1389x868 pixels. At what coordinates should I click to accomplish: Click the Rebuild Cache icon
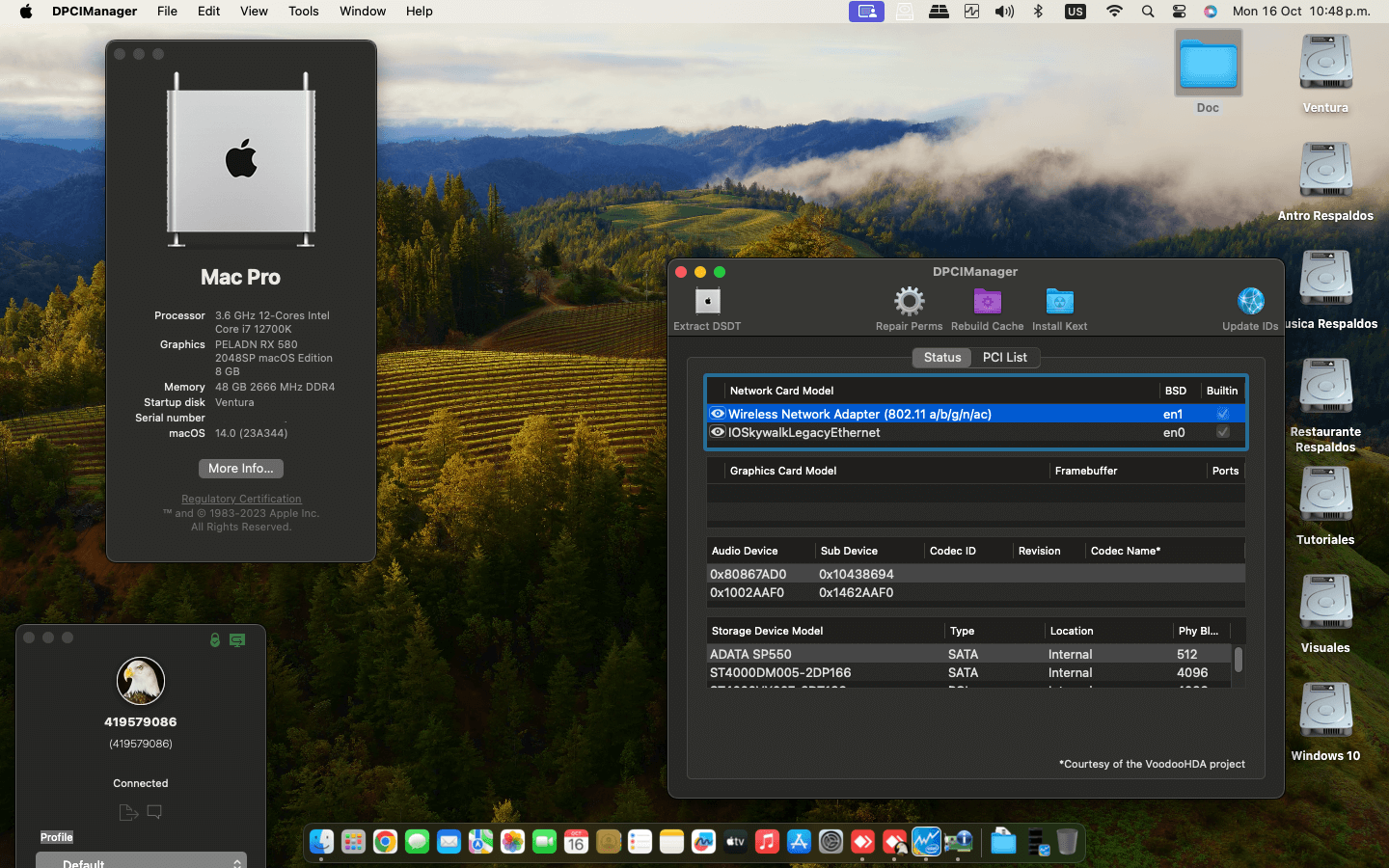(987, 302)
